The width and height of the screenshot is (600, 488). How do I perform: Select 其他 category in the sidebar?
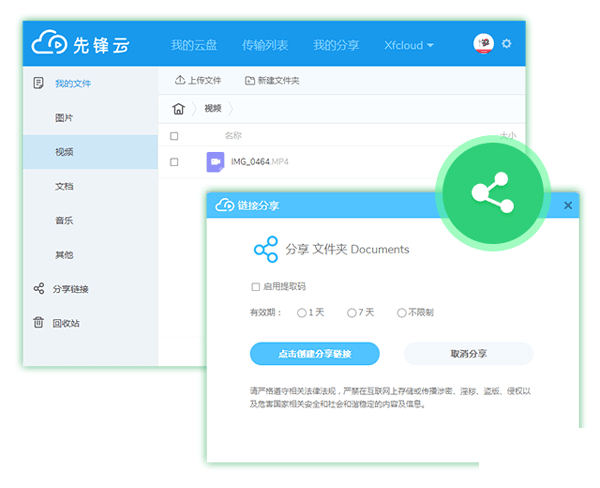64,255
